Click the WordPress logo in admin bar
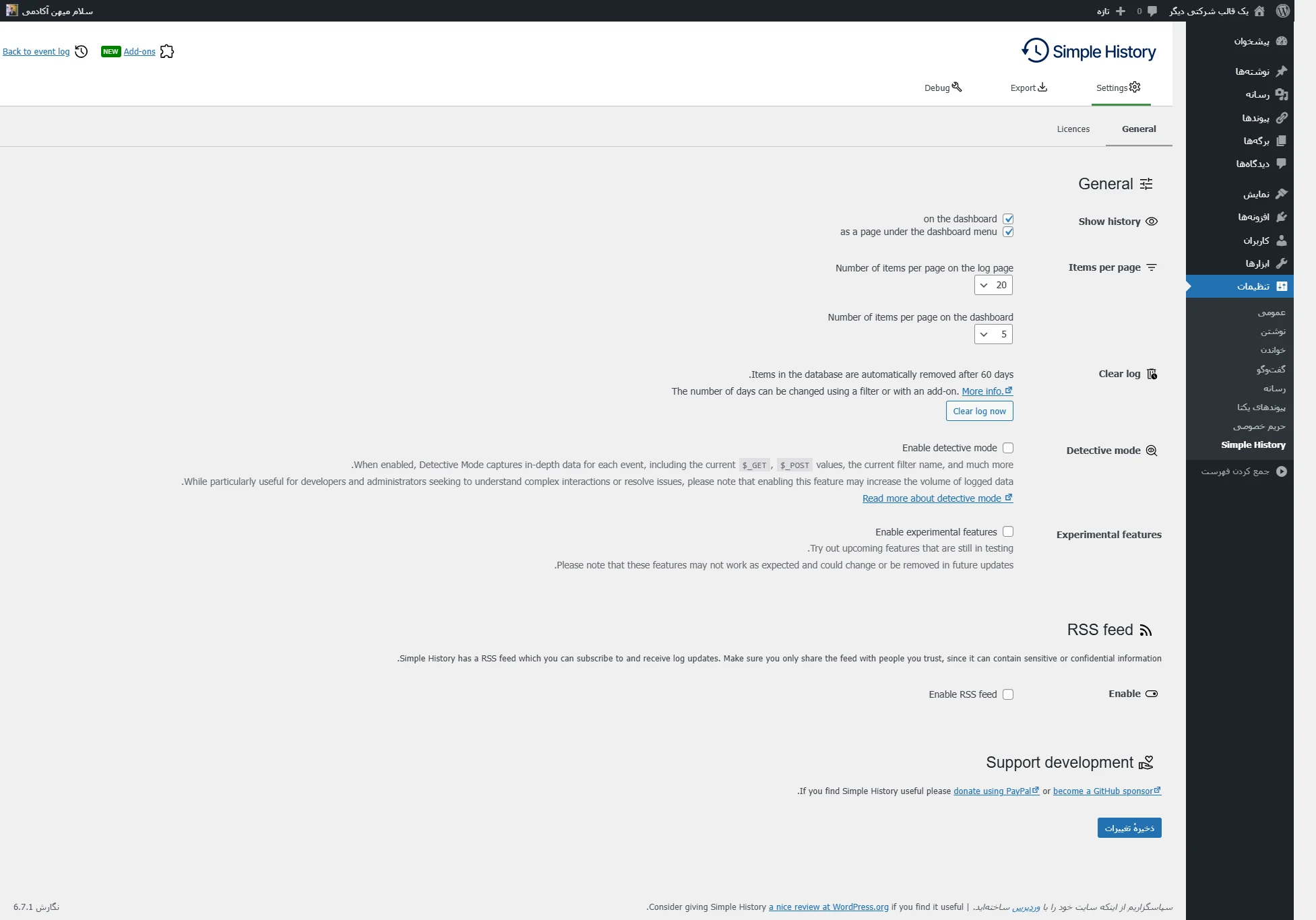 click(x=1282, y=11)
